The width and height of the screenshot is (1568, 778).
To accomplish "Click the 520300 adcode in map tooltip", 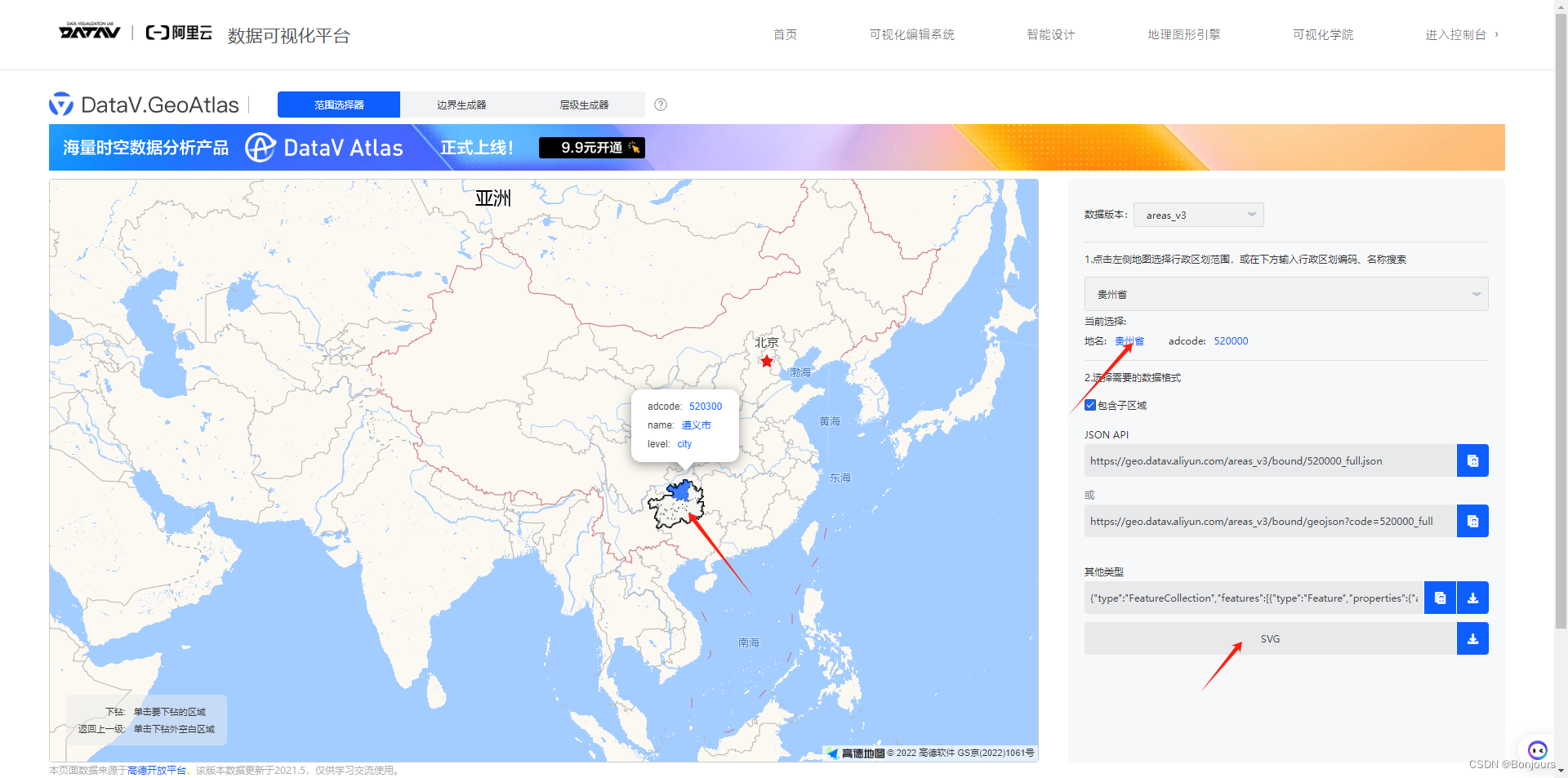I will (x=706, y=407).
